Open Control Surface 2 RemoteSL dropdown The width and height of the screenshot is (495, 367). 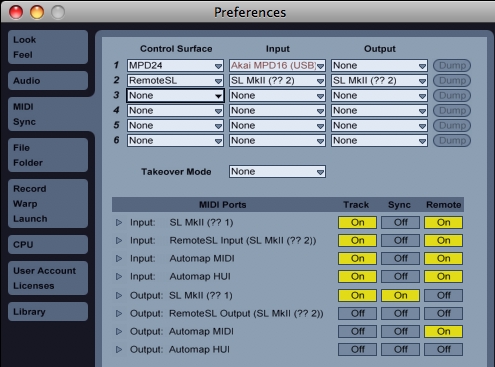175,80
